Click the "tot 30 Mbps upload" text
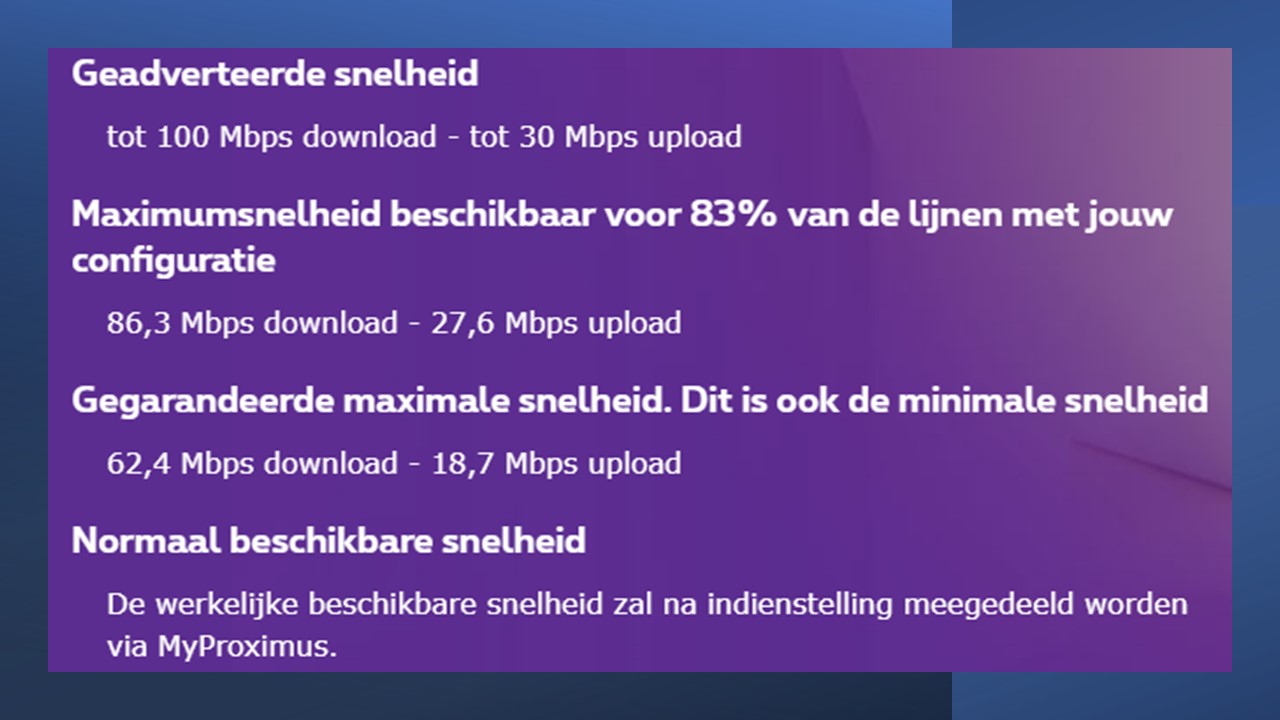This screenshot has height=720, width=1280. click(606, 137)
